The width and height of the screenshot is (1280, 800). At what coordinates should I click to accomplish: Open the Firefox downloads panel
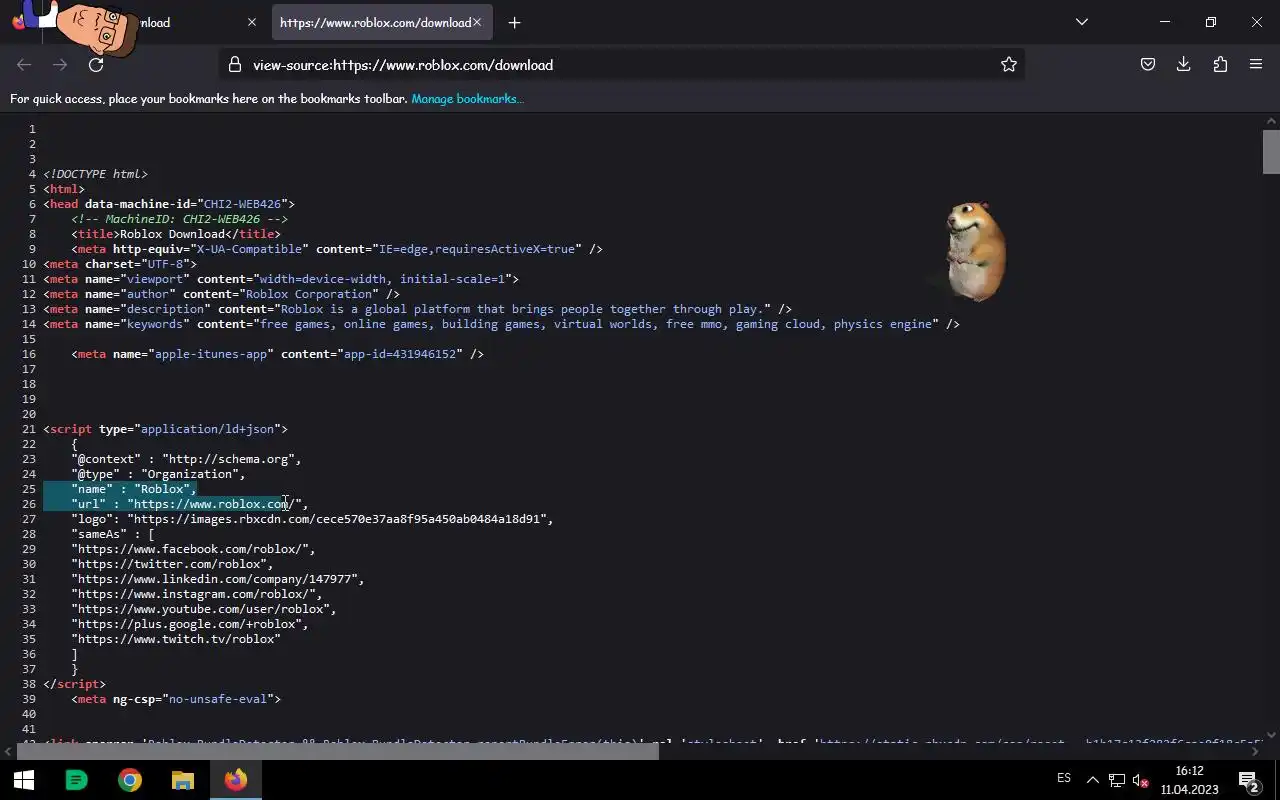[x=1184, y=64]
